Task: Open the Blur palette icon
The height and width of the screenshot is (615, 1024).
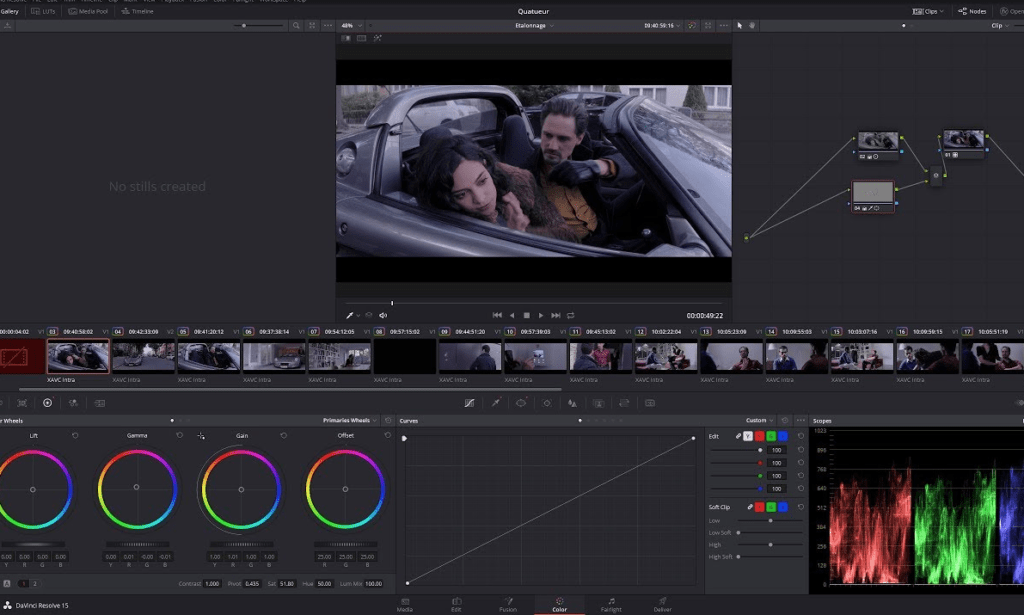Action: pyautogui.click(x=573, y=403)
